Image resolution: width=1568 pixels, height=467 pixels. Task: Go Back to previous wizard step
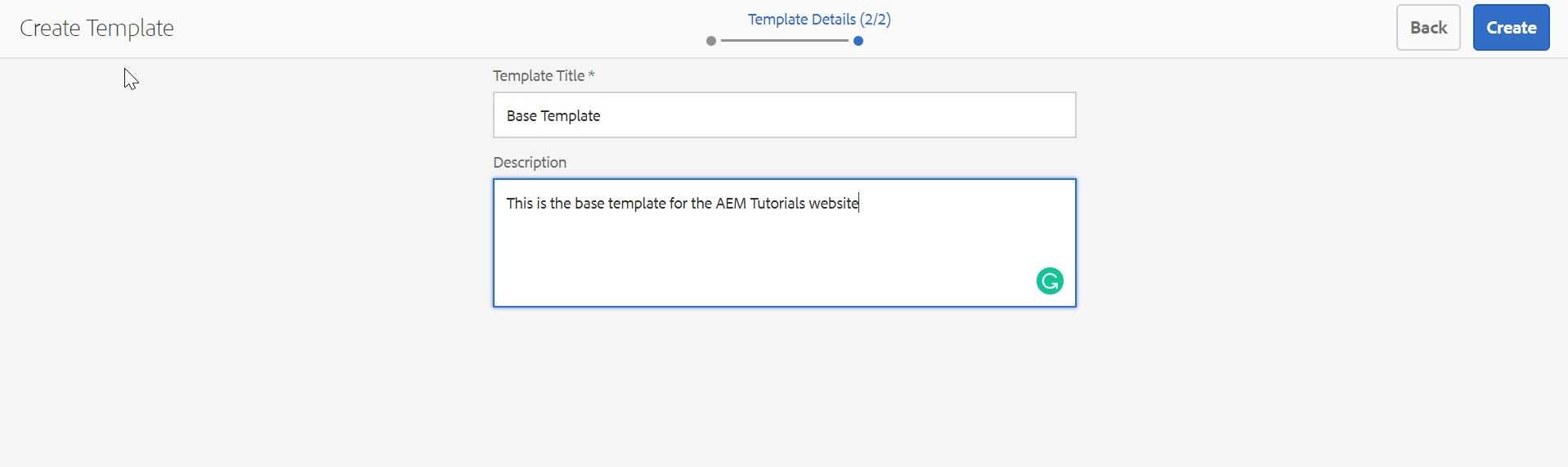click(1428, 28)
